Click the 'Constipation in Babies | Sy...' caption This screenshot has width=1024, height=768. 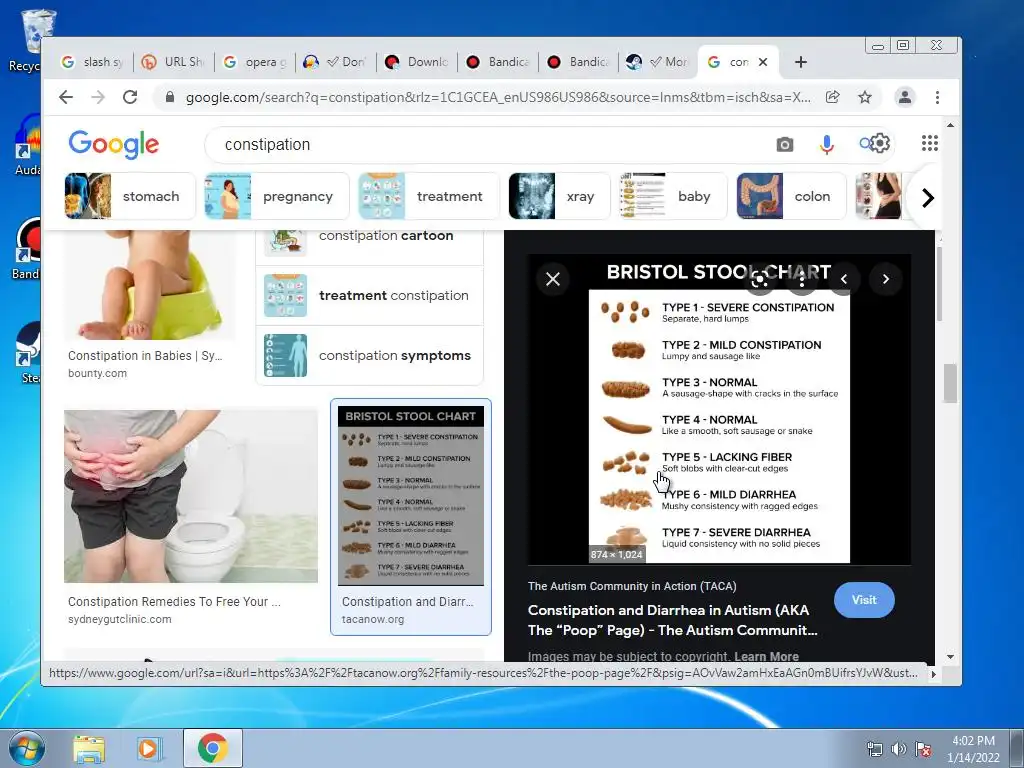tap(144, 355)
